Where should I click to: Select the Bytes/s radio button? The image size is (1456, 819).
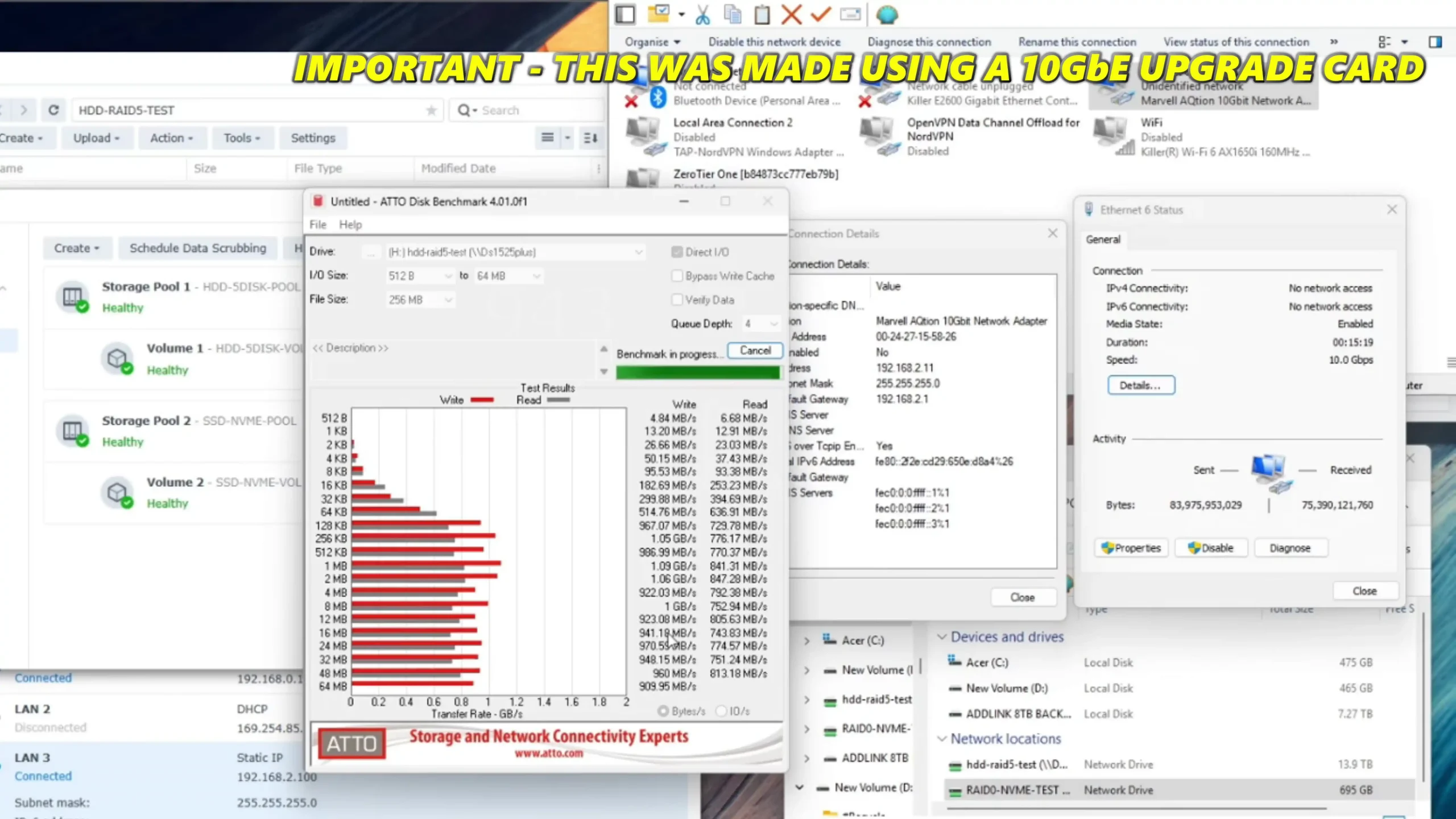(663, 711)
